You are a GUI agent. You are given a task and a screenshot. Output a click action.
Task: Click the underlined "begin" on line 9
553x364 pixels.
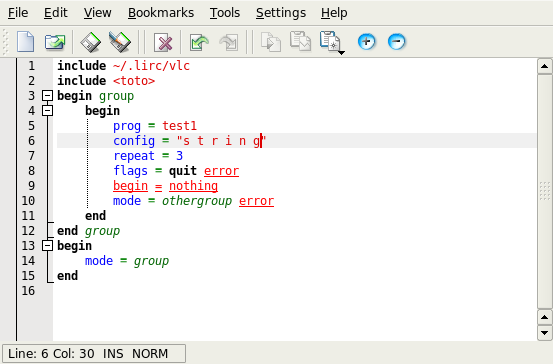(x=130, y=186)
